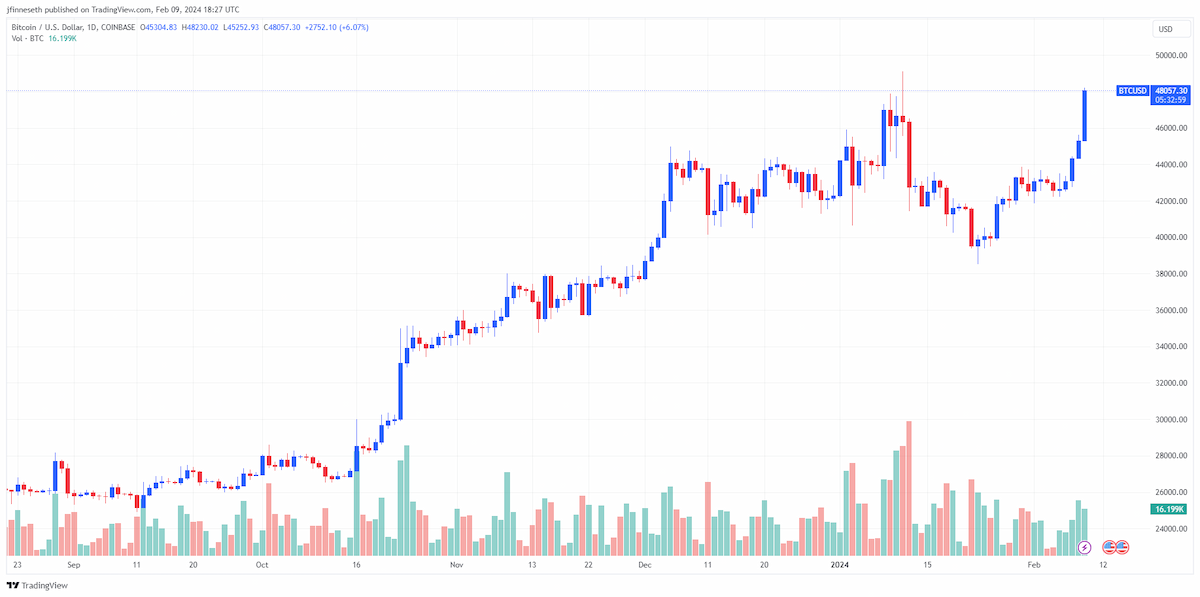Viewport: 1200px width, 597px height.
Task: Click the Sep label on the time axis
Action: click(x=72, y=565)
